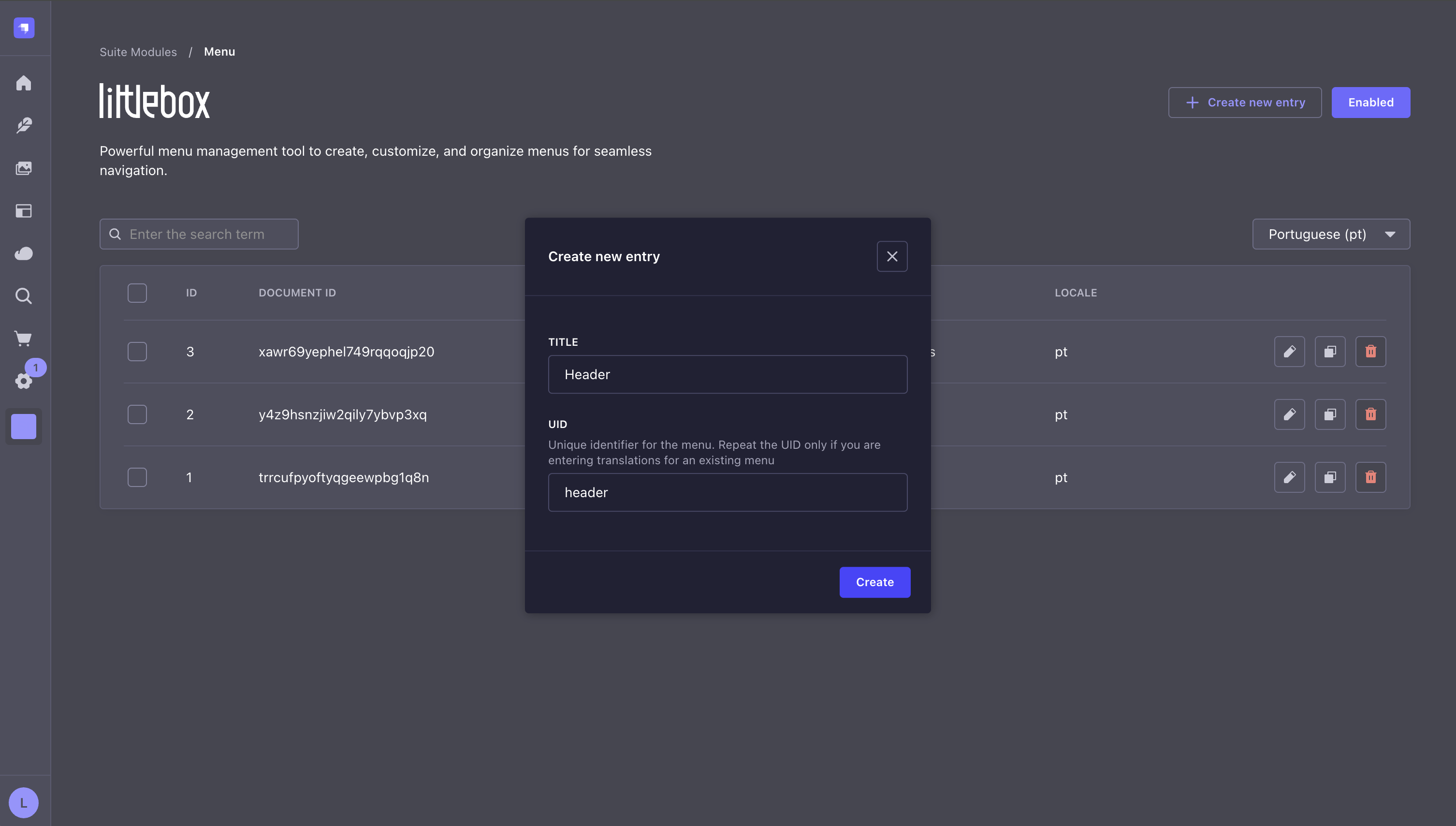The height and width of the screenshot is (826, 1456).
Task: Close the Create new entry dialog
Action: 892,256
